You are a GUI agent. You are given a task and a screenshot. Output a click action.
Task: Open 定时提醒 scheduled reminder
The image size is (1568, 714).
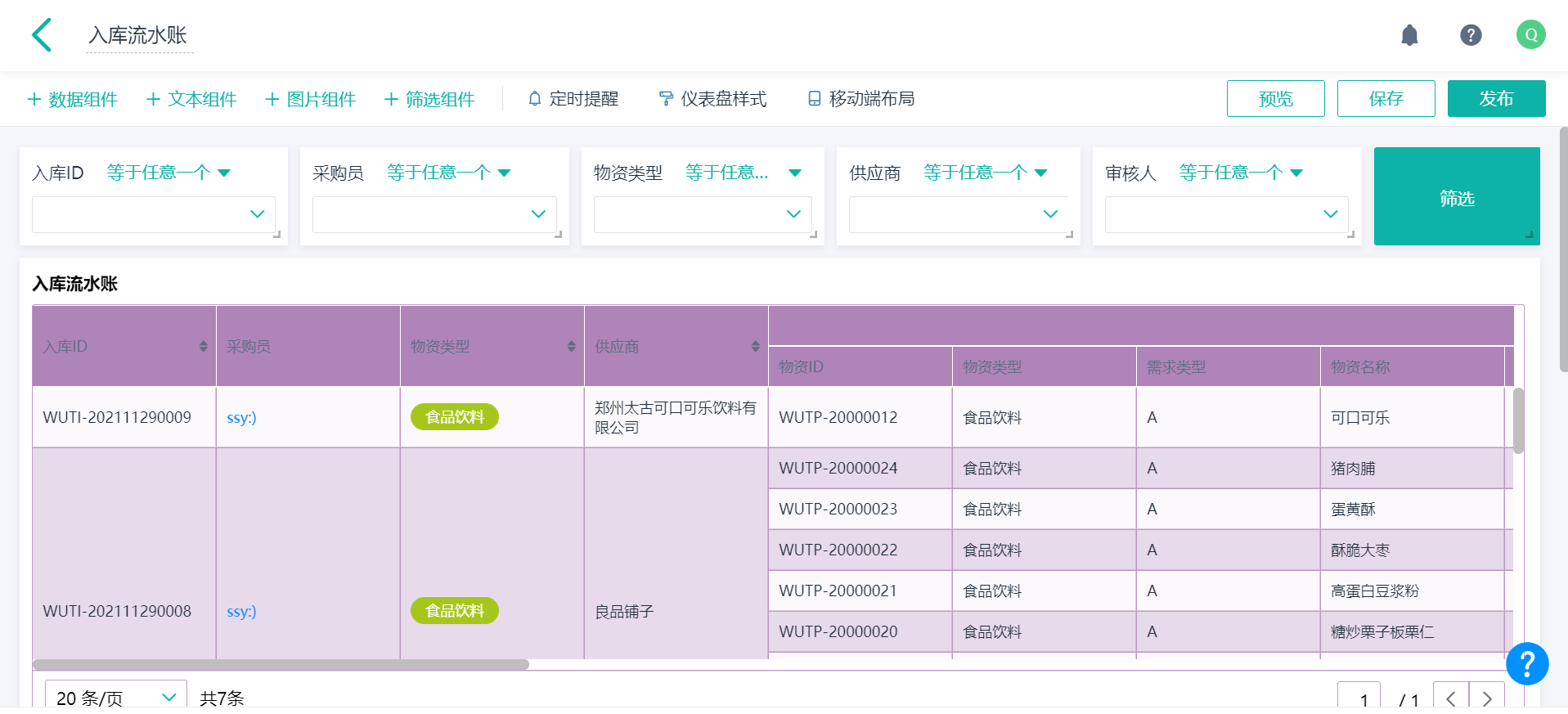(573, 99)
